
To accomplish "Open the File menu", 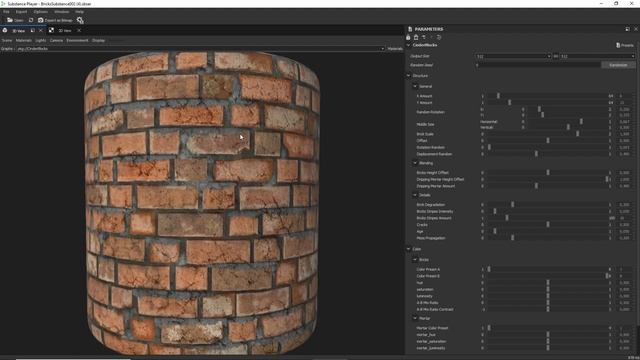I will 6,12.
